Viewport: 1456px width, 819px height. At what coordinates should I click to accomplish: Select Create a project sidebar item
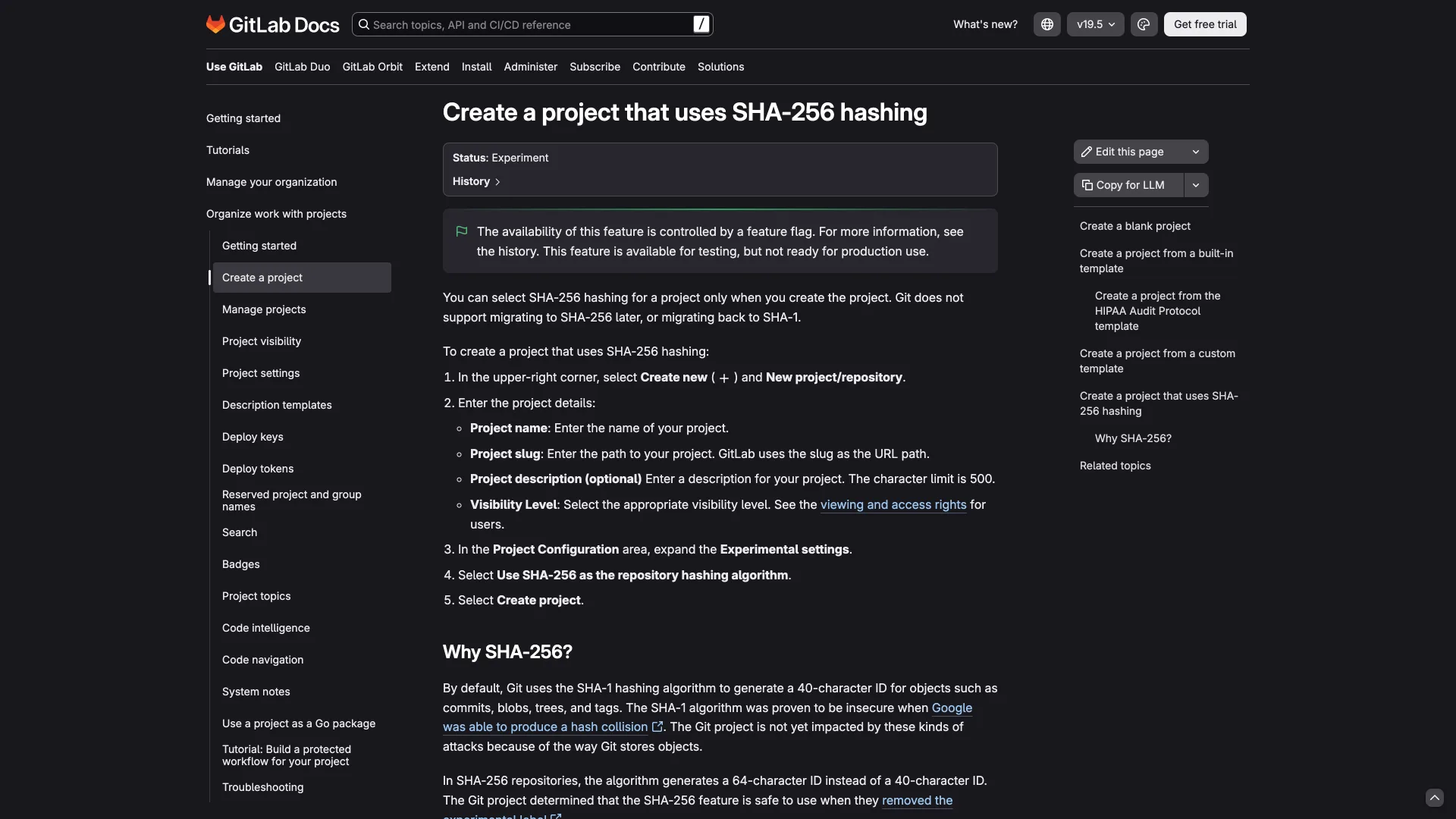pyautogui.click(x=302, y=278)
